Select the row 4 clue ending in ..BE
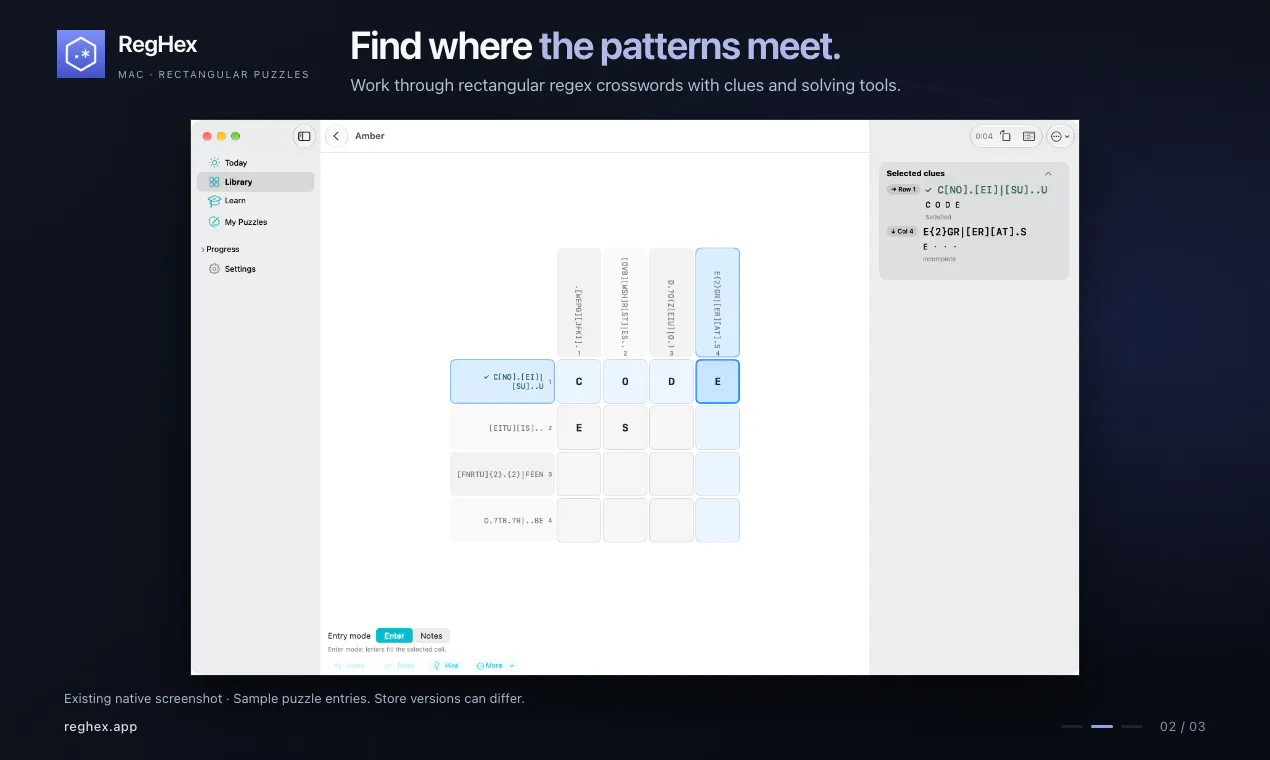This screenshot has height=760, width=1270. pyautogui.click(x=502, y=520)
